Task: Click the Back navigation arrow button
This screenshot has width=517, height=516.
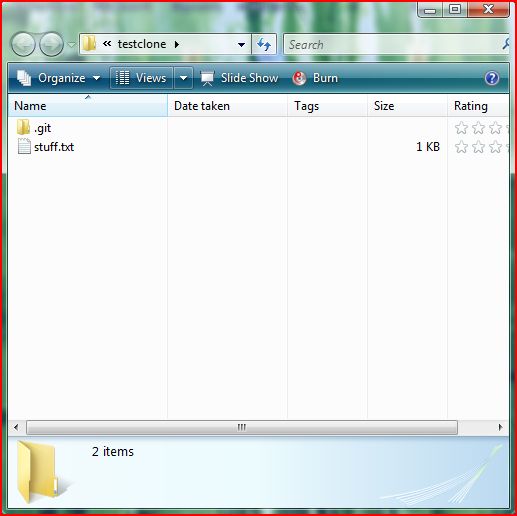Action: pyautogui.click(x=23, y=44)
